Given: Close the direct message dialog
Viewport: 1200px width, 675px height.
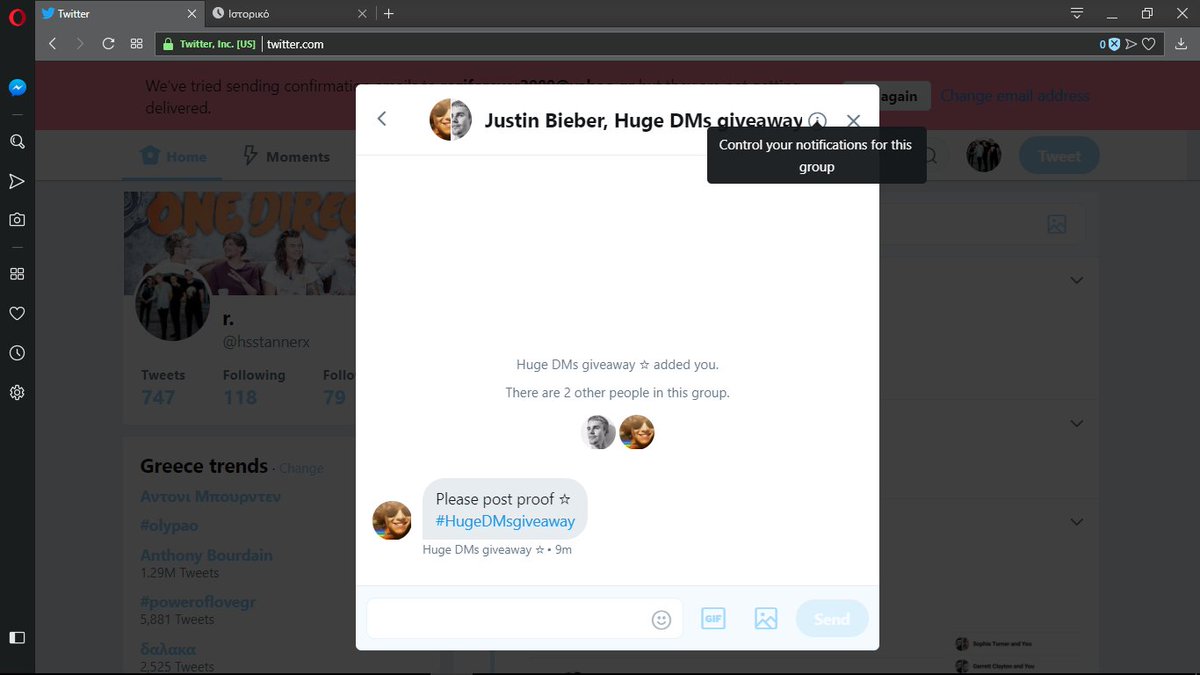Looking at the screenshot, I should (x=853, y=120).
